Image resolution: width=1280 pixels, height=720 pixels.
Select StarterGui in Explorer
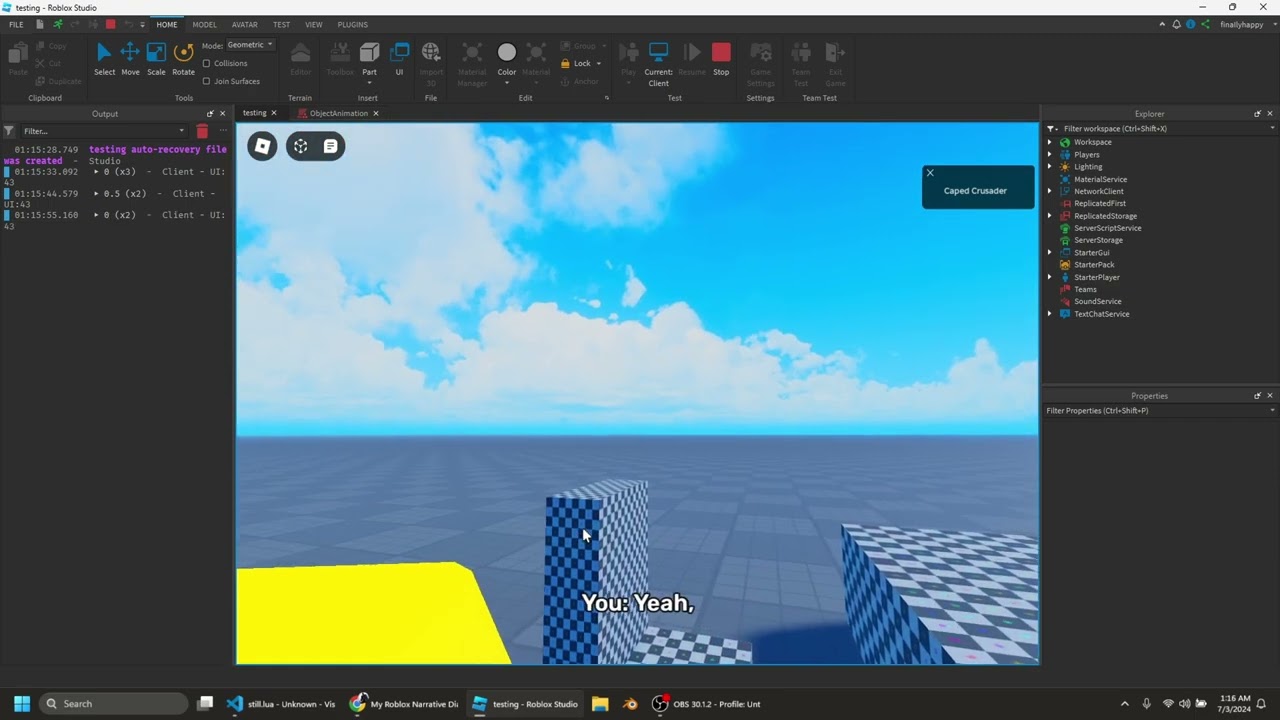[1091, 253]
